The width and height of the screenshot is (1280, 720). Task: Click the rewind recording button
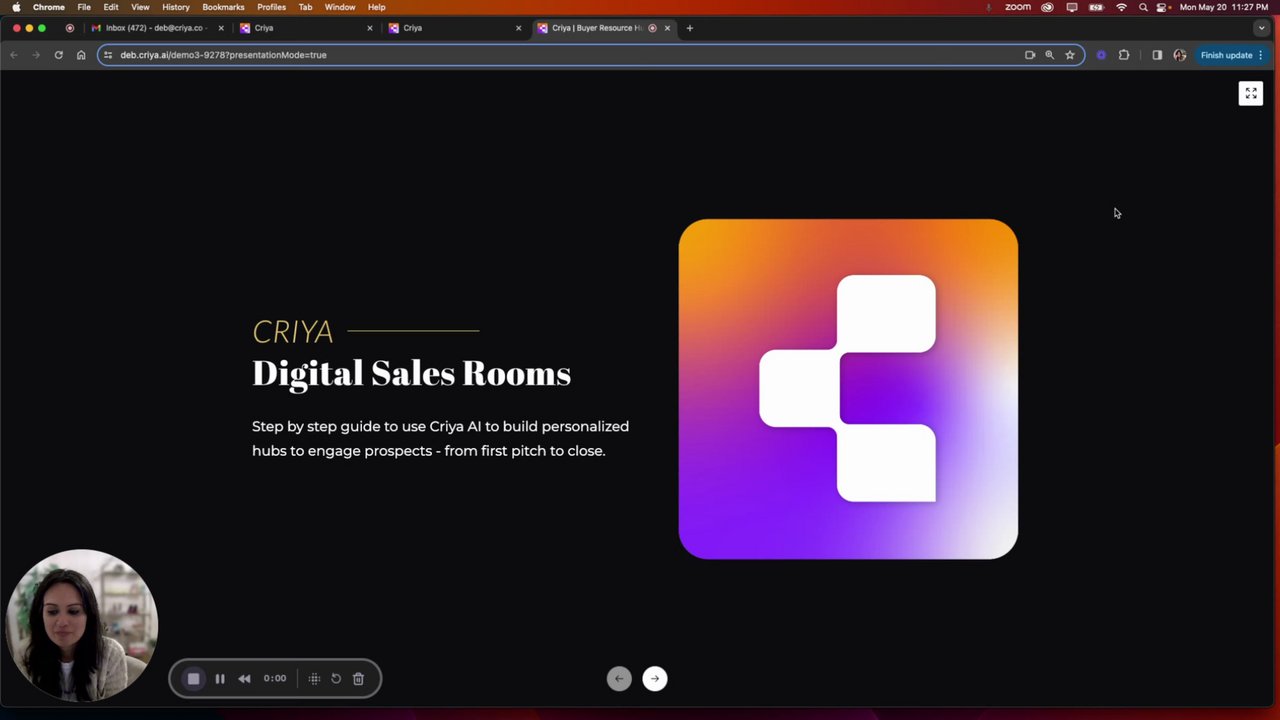(x=245, y=679)
